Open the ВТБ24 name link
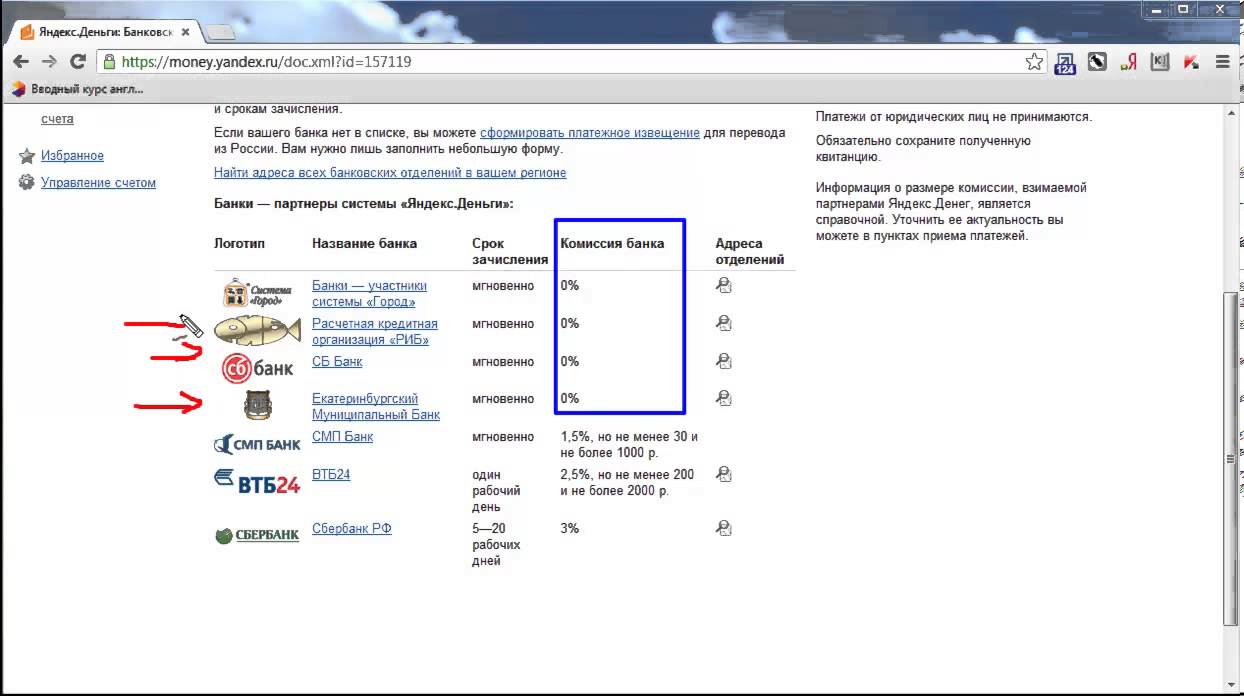Viewport: 1244px width, 696px height. (331, 475)
